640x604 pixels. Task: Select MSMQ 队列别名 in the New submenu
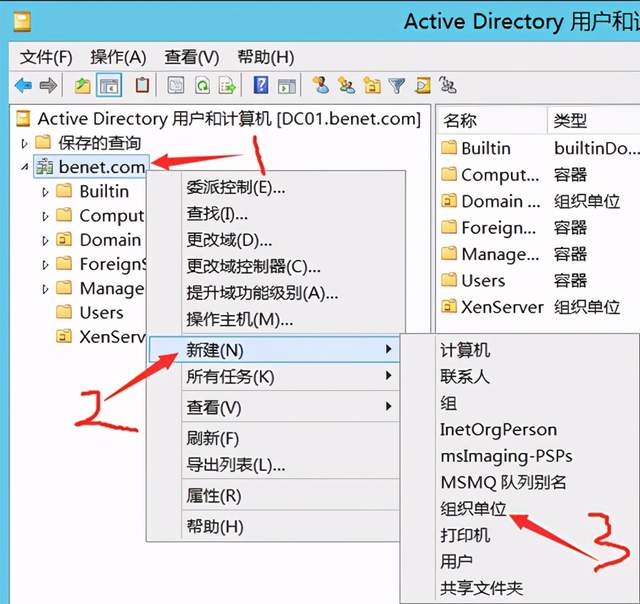503,482
